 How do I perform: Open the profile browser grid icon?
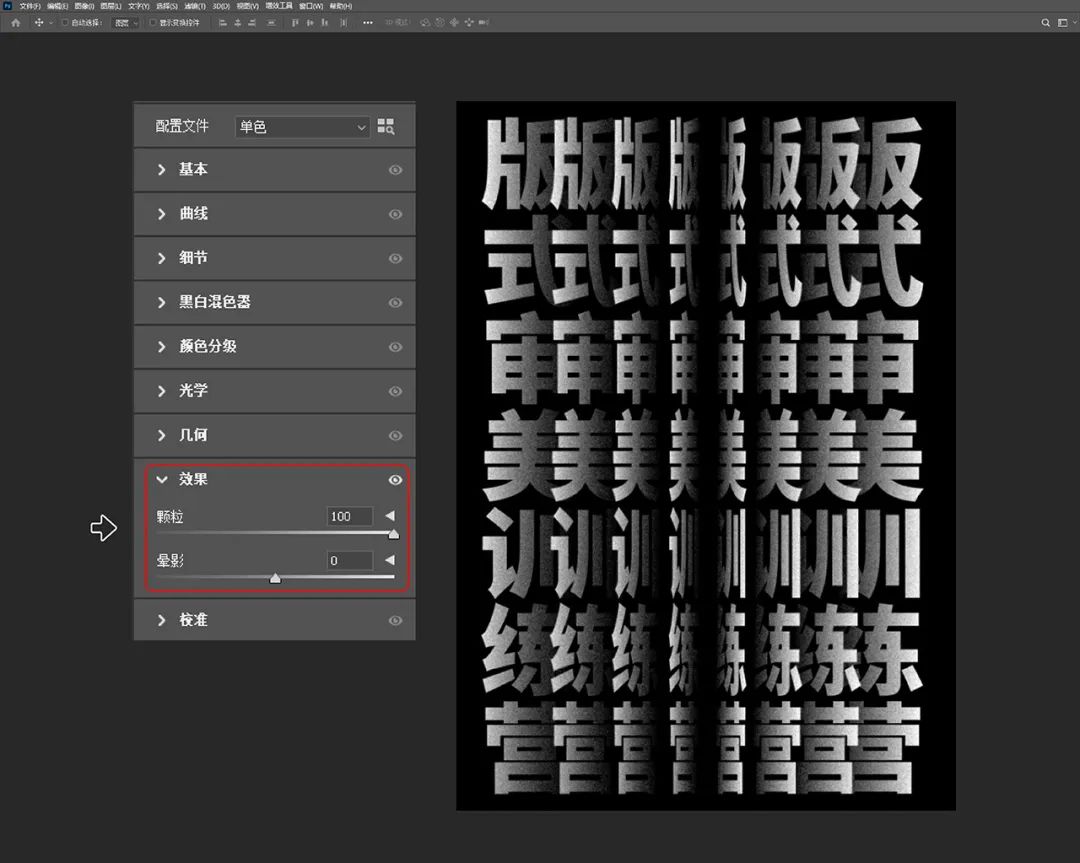coord(386,127)
